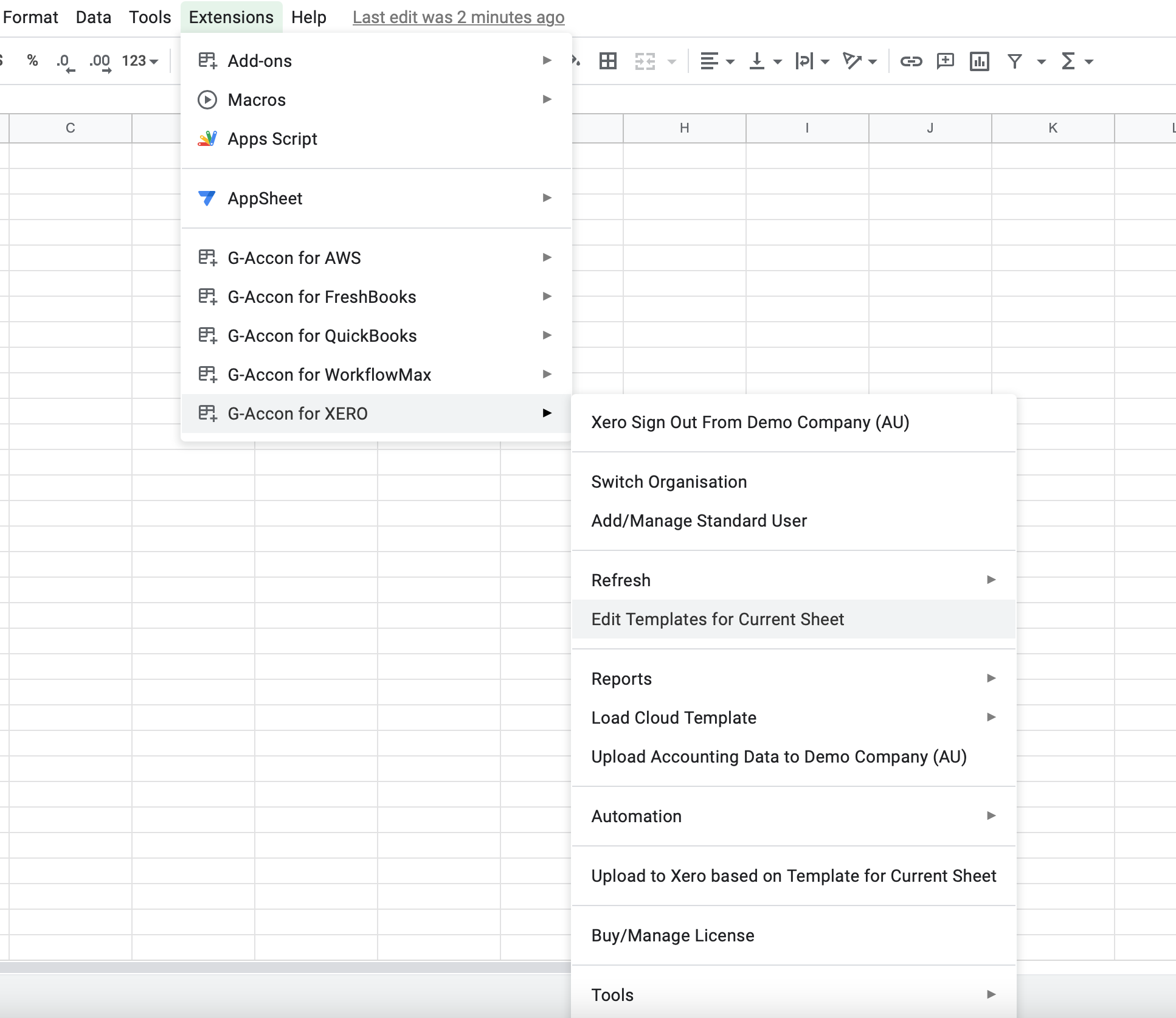This screenshot has width=1176, height=1018.
Task: Open text rotation dropdown arrow
Action: [873, 61]
